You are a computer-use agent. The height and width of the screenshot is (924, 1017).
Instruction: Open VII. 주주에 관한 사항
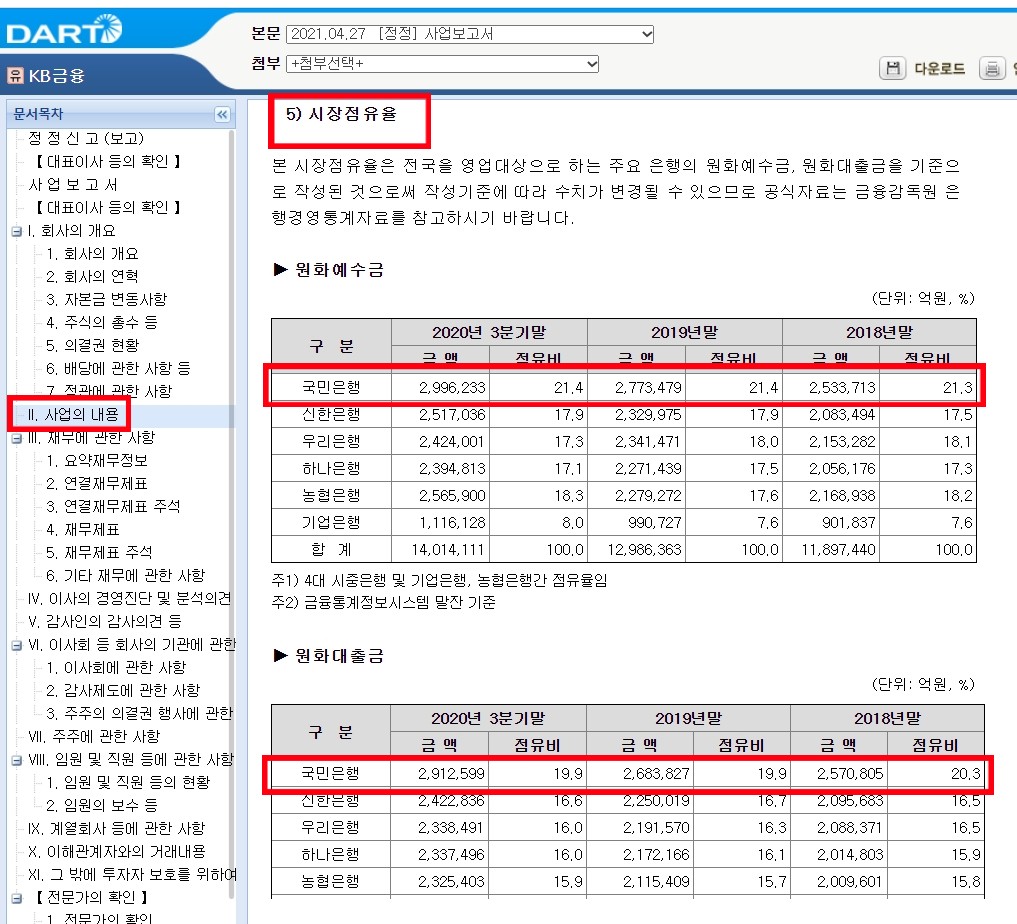coord(94,737)
